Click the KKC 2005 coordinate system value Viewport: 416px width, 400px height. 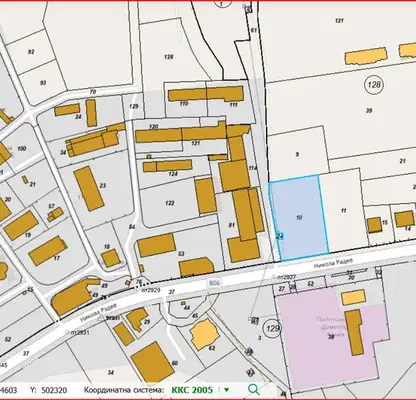pyautogui.click(x=192, y=390)
